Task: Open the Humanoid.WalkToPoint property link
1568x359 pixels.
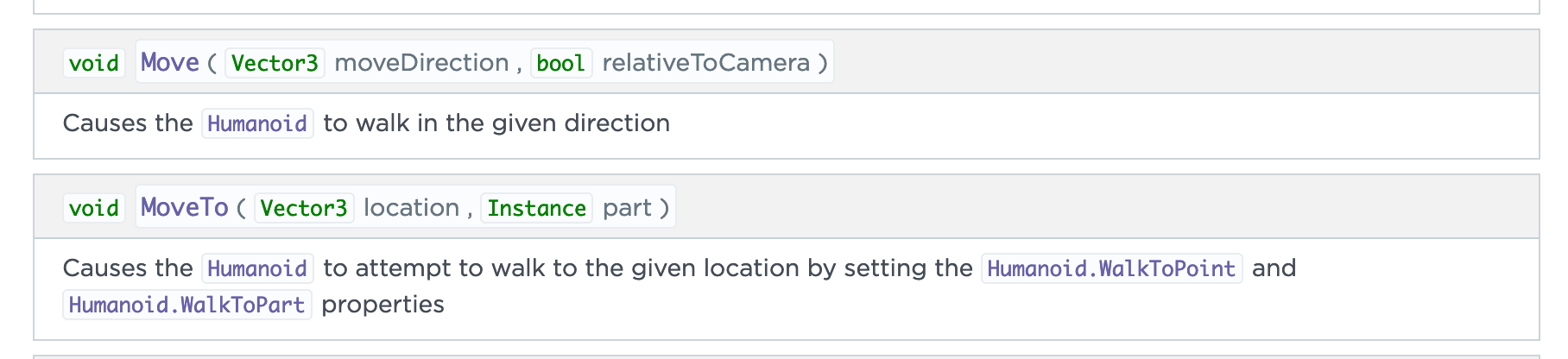Action: click(x=1111, y=268)
